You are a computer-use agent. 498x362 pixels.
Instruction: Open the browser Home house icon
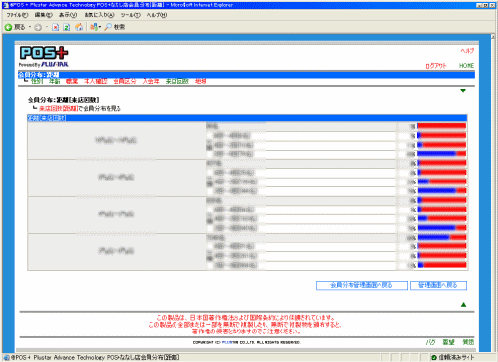point(79,27)
